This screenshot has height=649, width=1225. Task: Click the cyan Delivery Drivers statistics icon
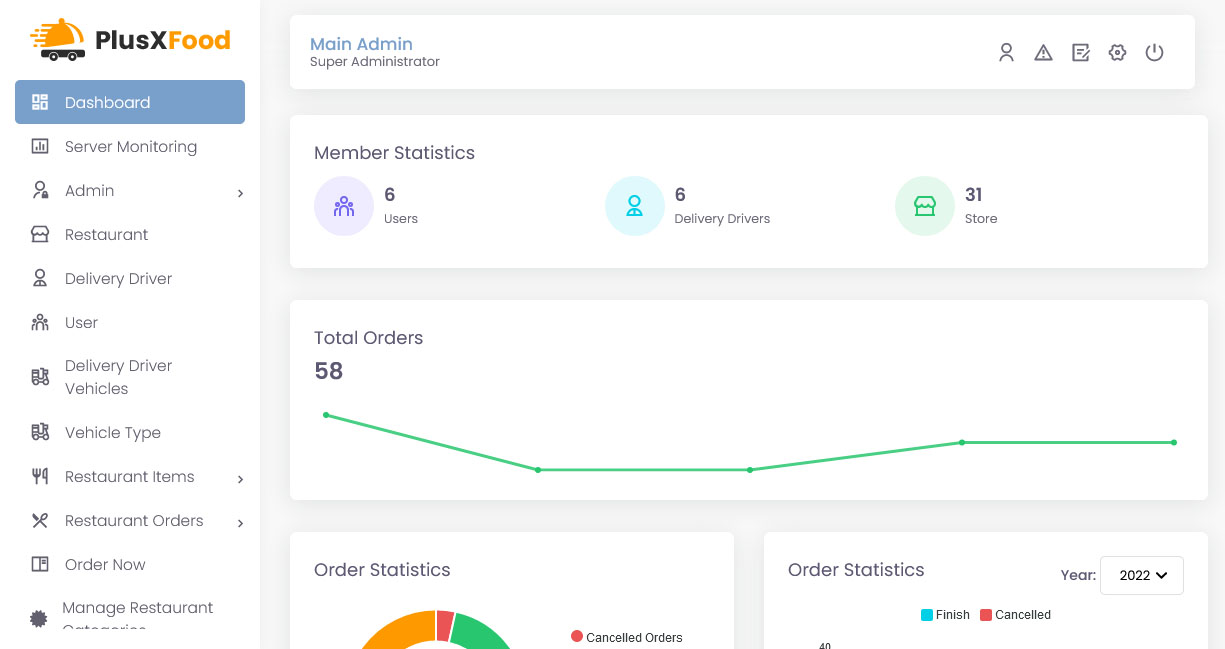pyautogui.click(x=634, y=206)
